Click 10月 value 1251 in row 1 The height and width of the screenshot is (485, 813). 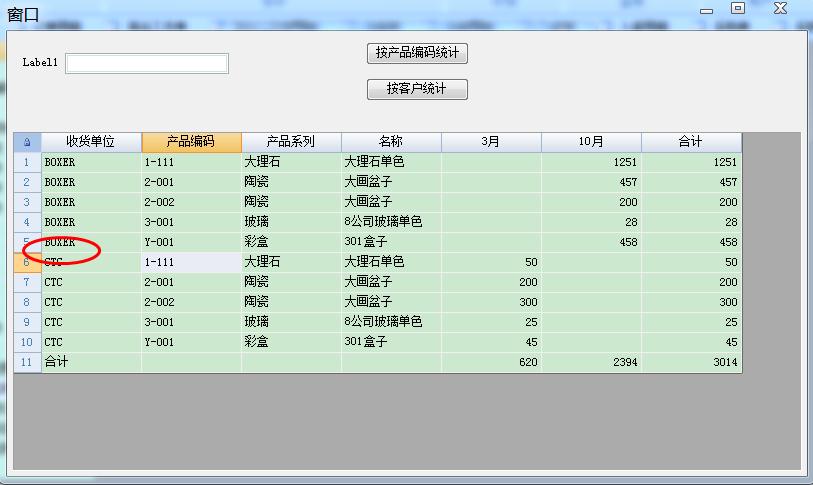[592, 162]
